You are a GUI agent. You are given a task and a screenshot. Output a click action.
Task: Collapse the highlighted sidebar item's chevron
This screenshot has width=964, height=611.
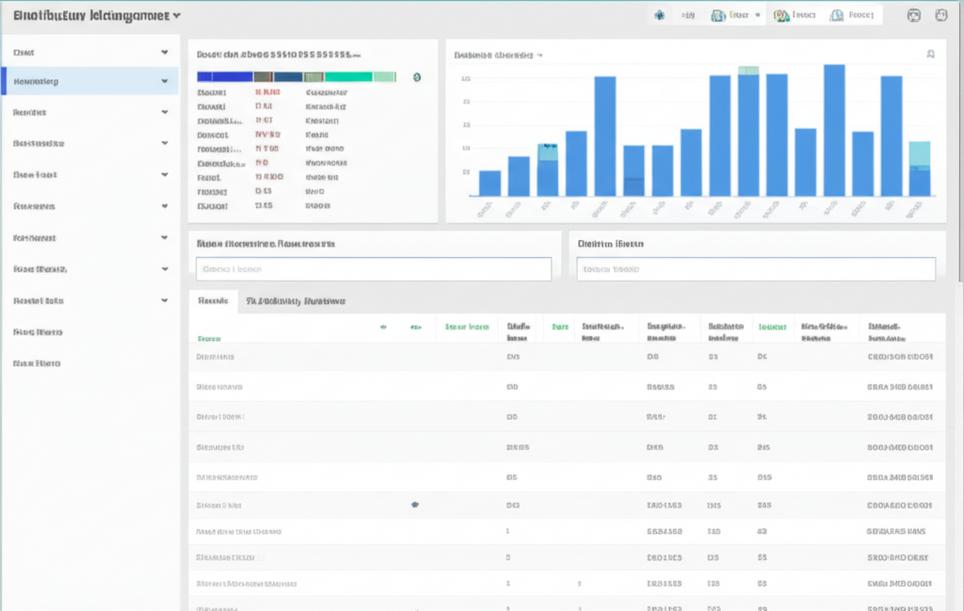click(165, 81)
